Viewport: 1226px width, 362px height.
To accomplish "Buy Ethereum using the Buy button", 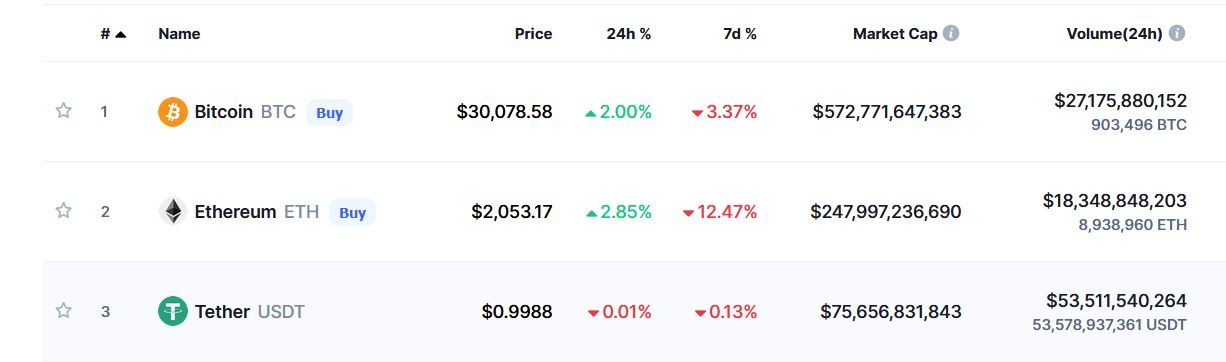I will tap(352, 212).
